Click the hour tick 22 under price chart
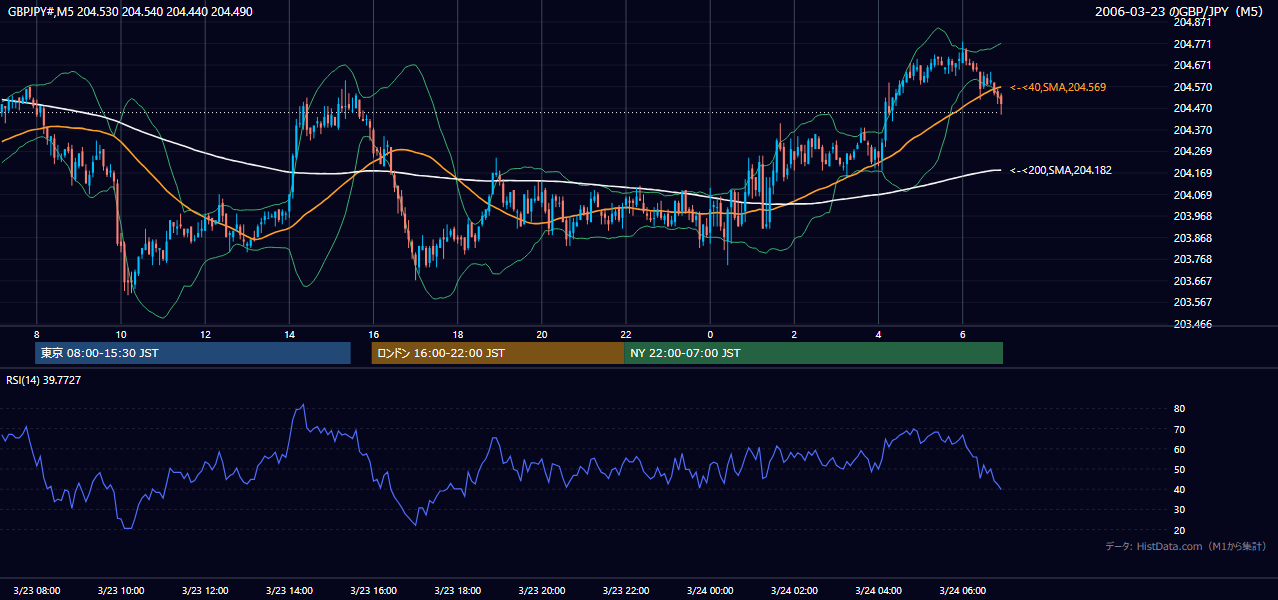 coord(625,334)
